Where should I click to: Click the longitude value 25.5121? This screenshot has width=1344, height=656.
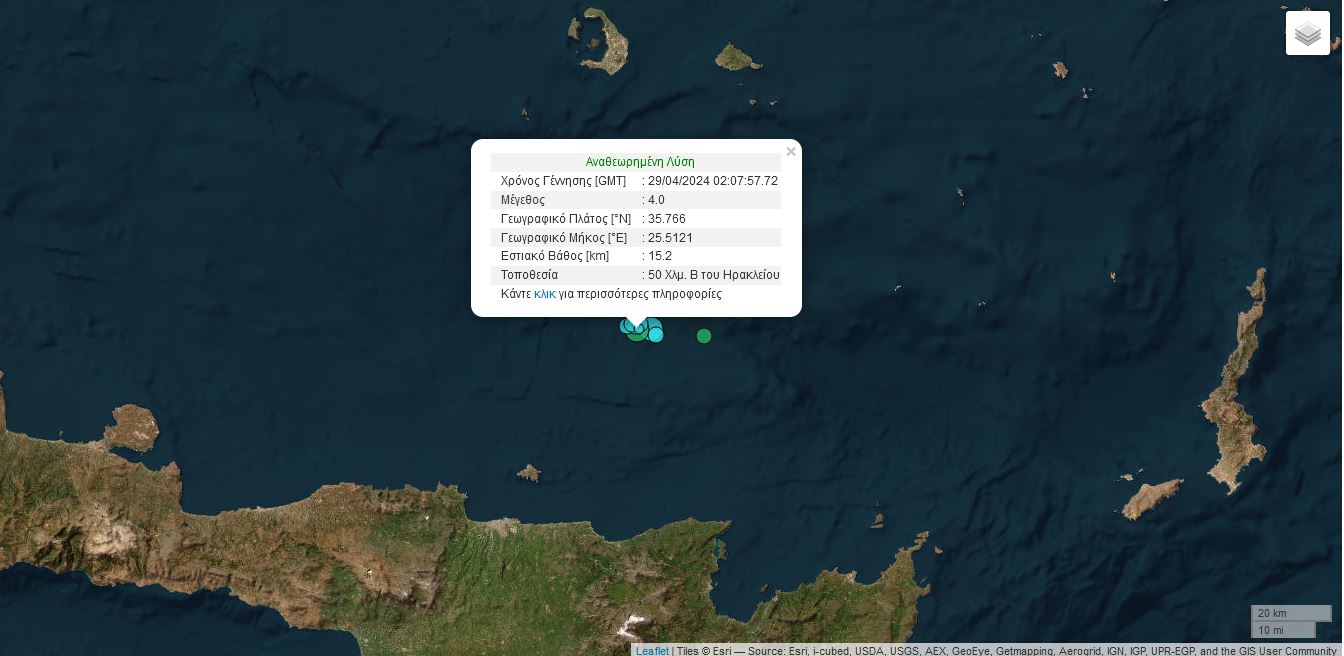tap(670, 238)
